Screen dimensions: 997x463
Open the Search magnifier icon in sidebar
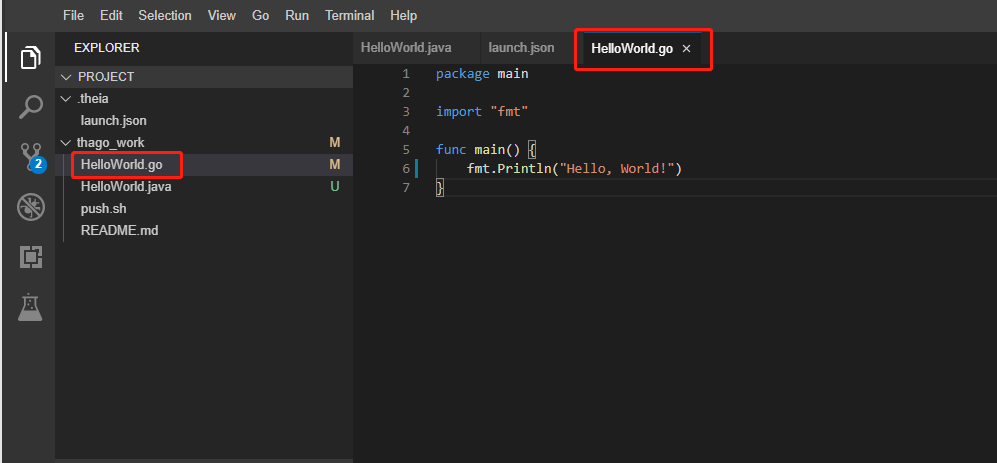pos(31,107)
